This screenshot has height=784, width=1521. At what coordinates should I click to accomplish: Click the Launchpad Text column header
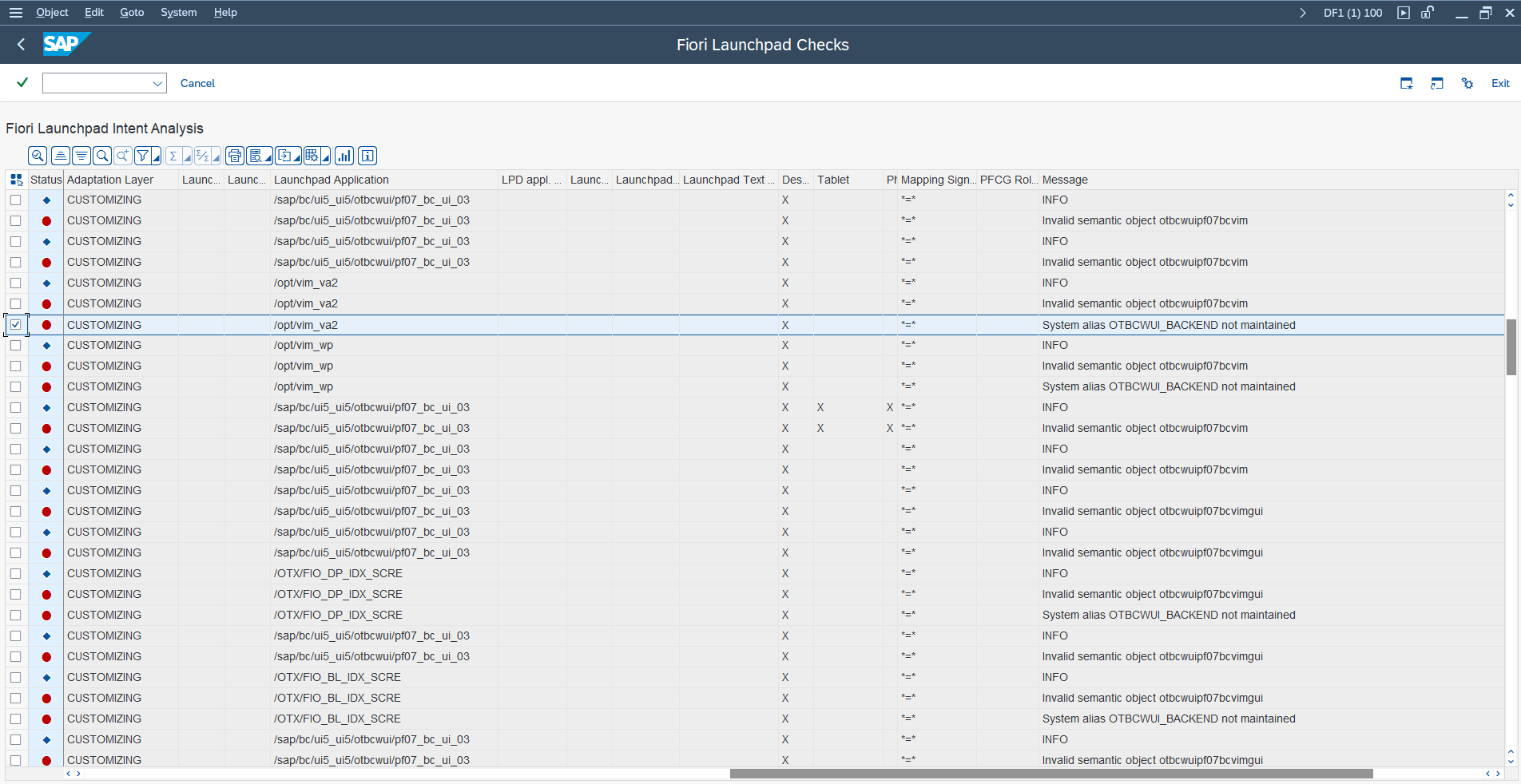click(729, 180)
